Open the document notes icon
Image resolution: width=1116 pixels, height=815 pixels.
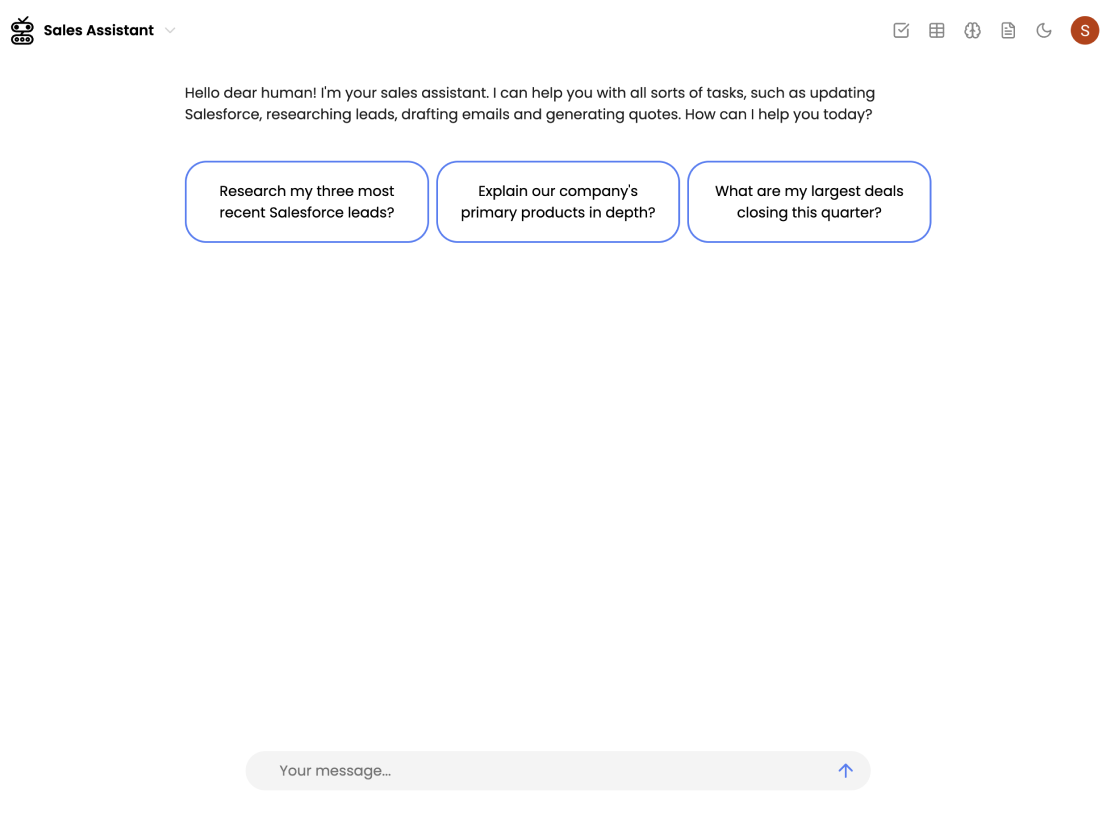(1008, 30)
